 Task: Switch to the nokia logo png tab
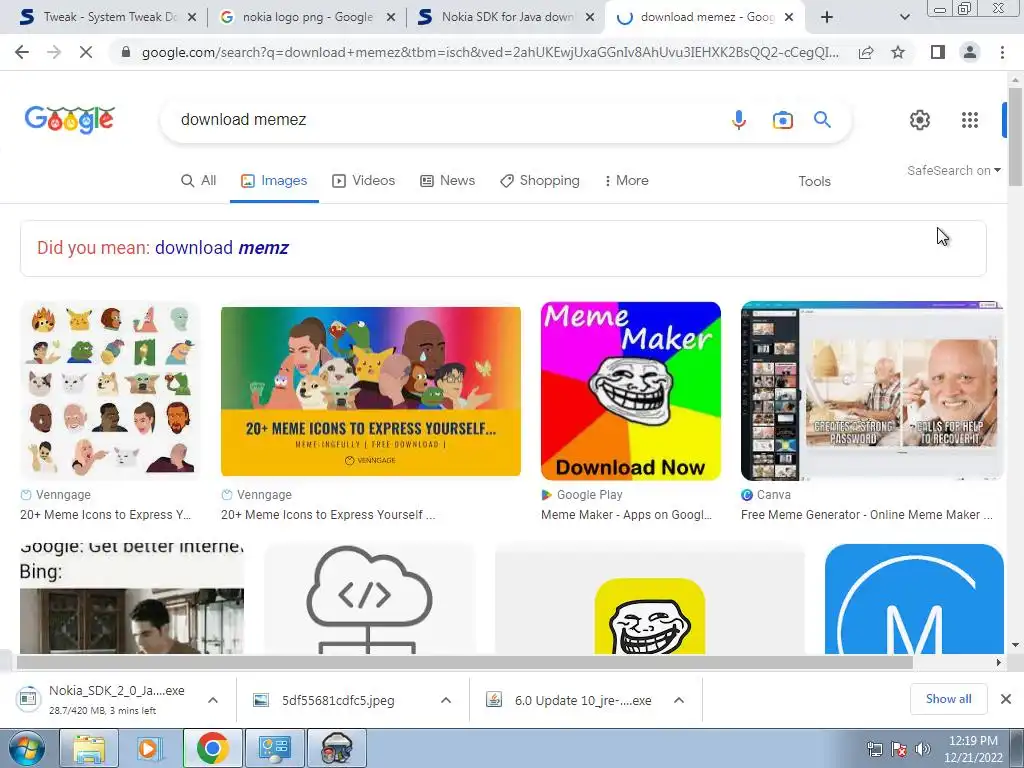tap(308, 17)
